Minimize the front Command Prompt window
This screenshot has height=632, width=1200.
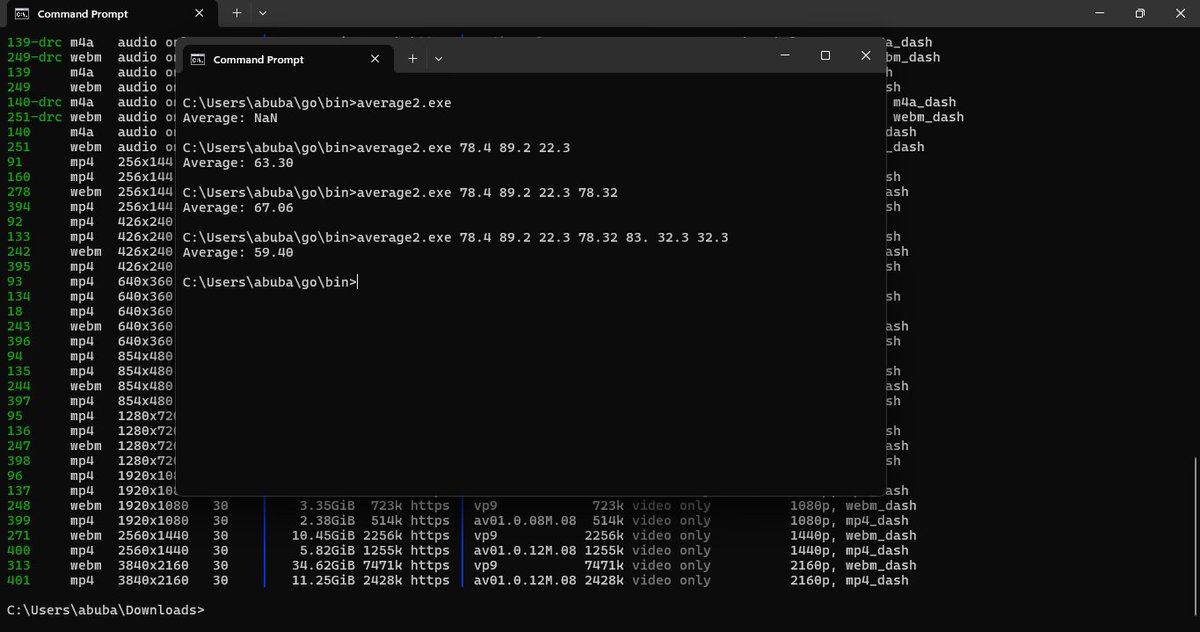pos(785,56)
